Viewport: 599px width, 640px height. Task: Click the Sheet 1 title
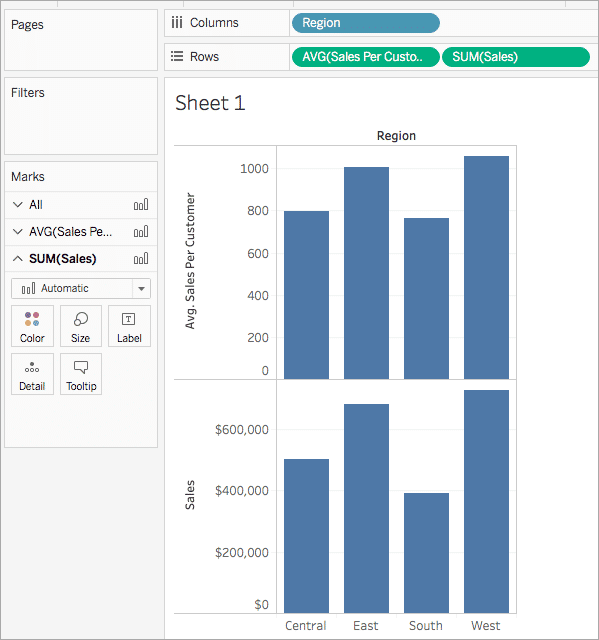coord(210,103)
